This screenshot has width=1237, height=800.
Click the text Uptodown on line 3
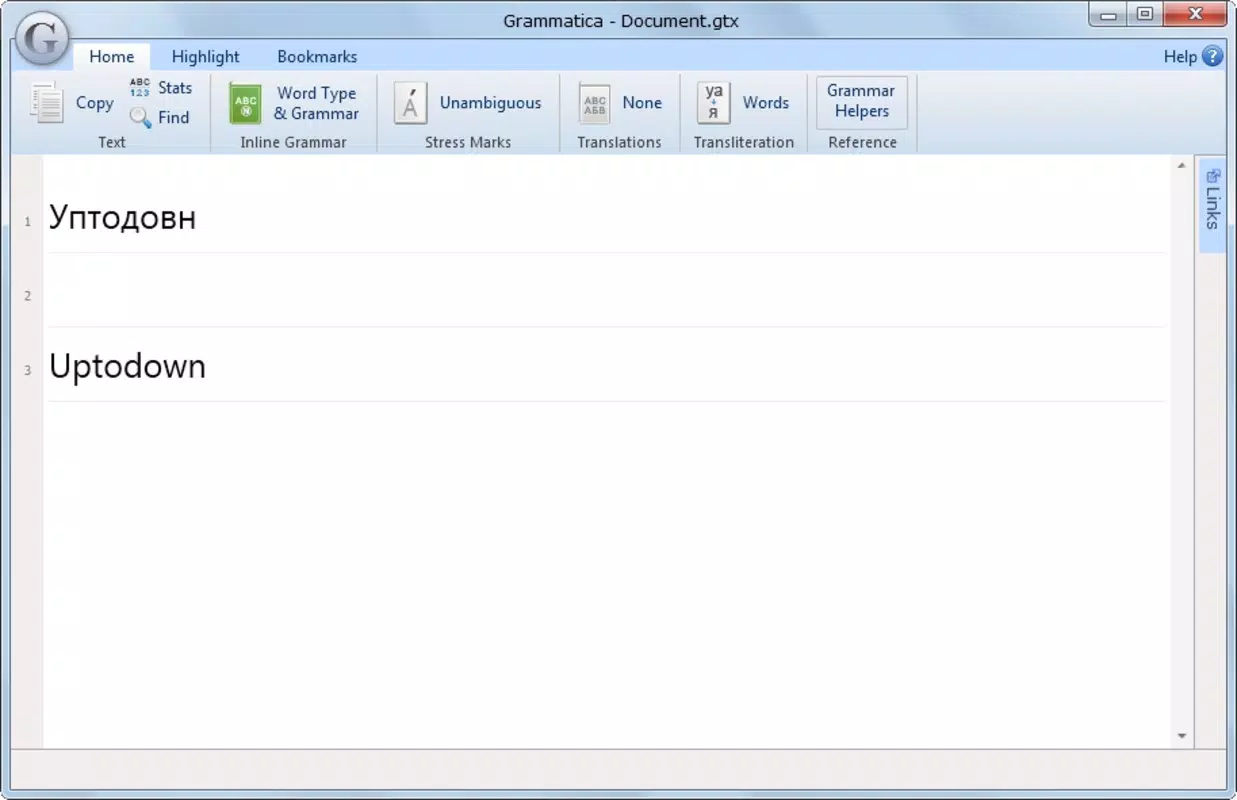[127, 367]
